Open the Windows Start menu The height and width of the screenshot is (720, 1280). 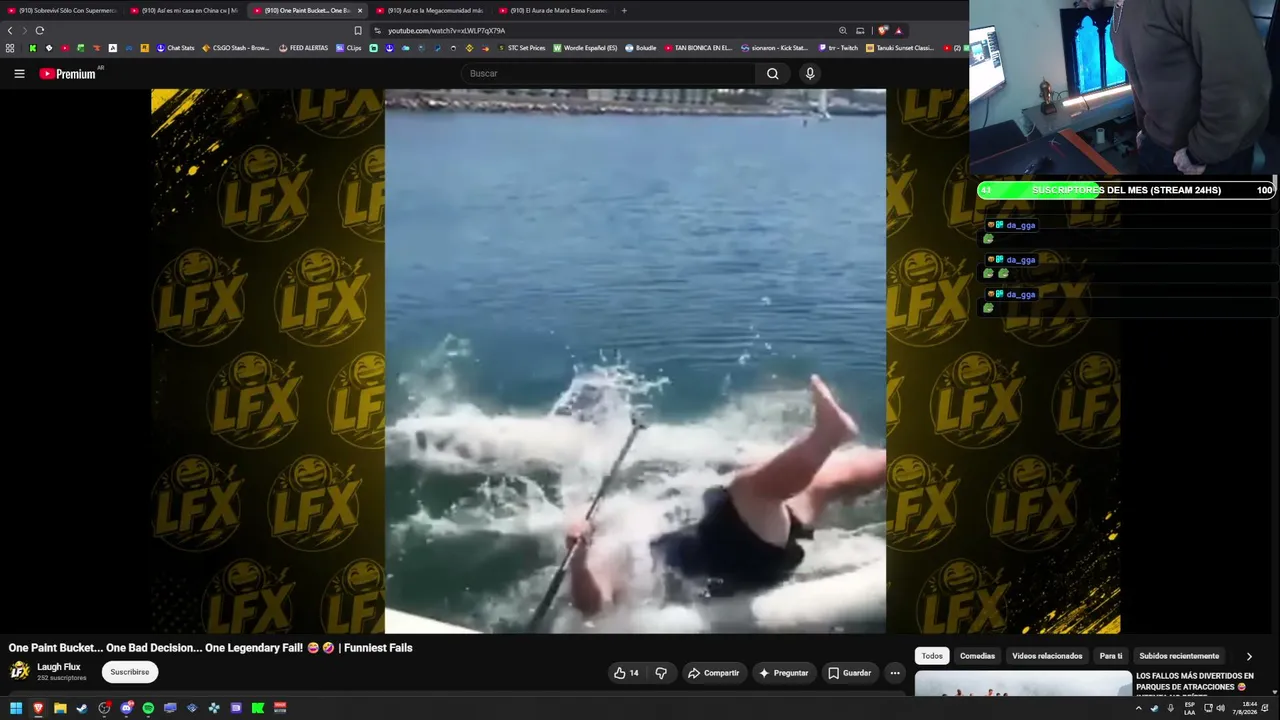(x=16, y=708)
